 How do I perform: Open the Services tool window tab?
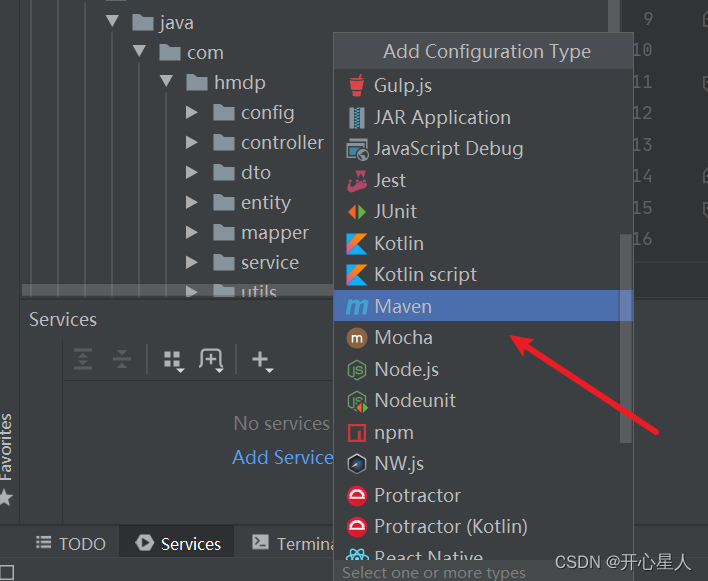(178, 544)
